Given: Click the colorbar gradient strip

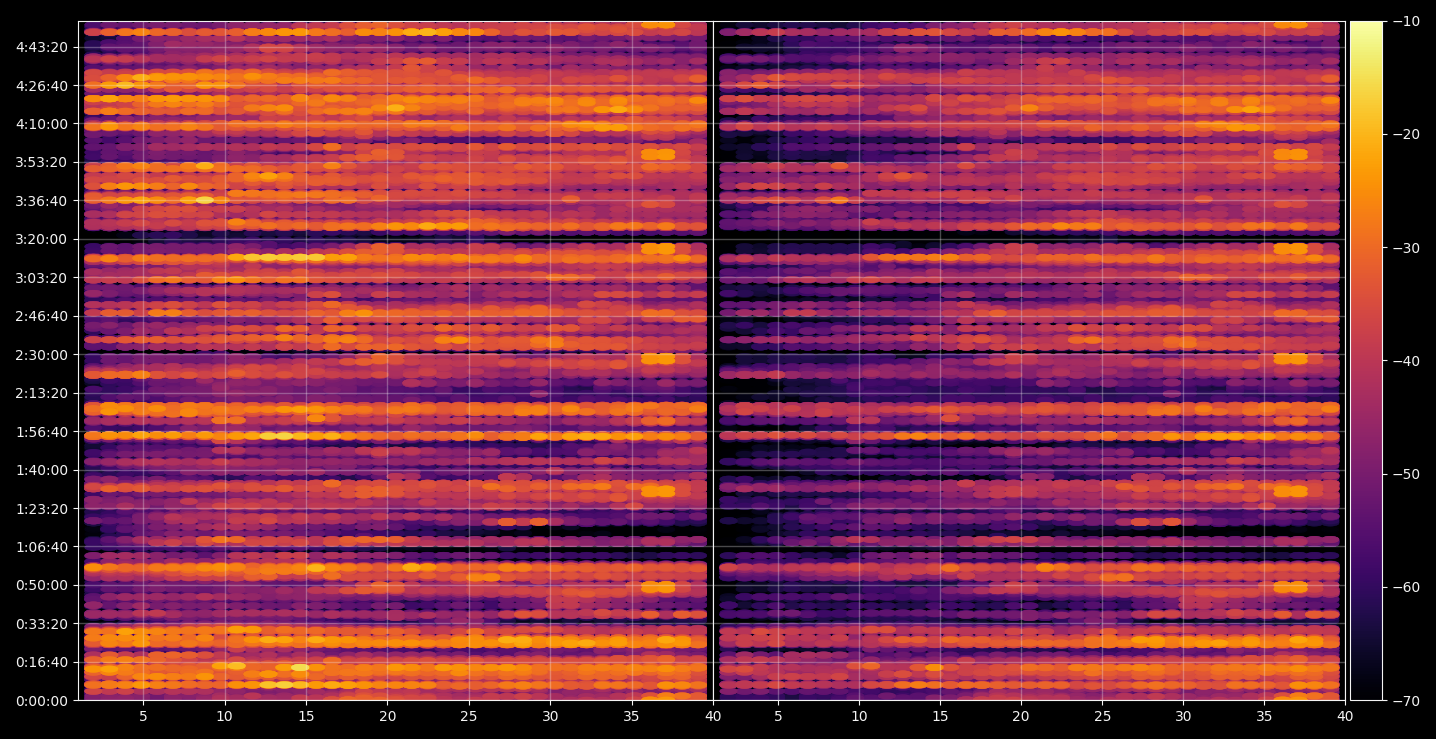Looking at the screenshot, I should coord(1366,361).
